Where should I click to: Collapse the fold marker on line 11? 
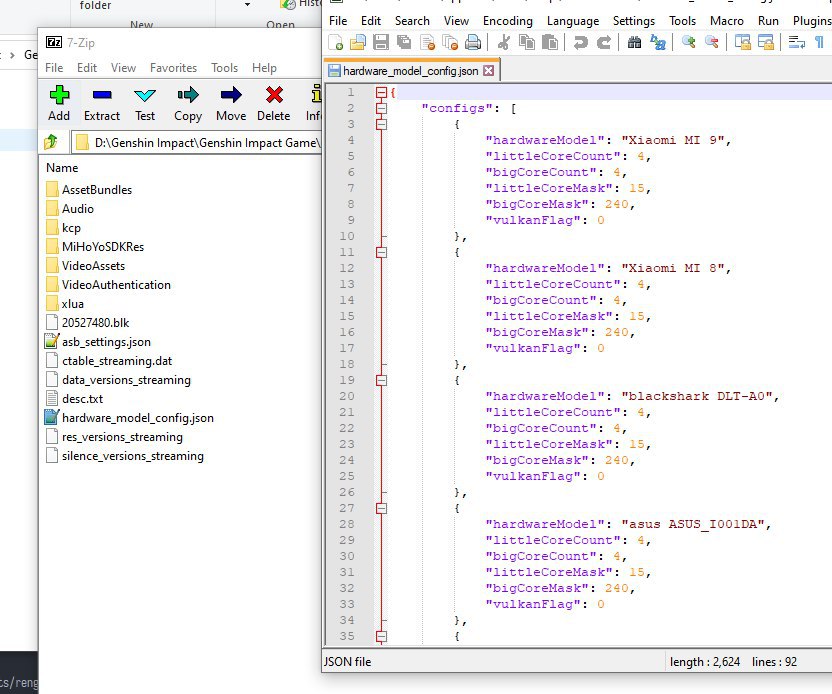click(381, 252)
